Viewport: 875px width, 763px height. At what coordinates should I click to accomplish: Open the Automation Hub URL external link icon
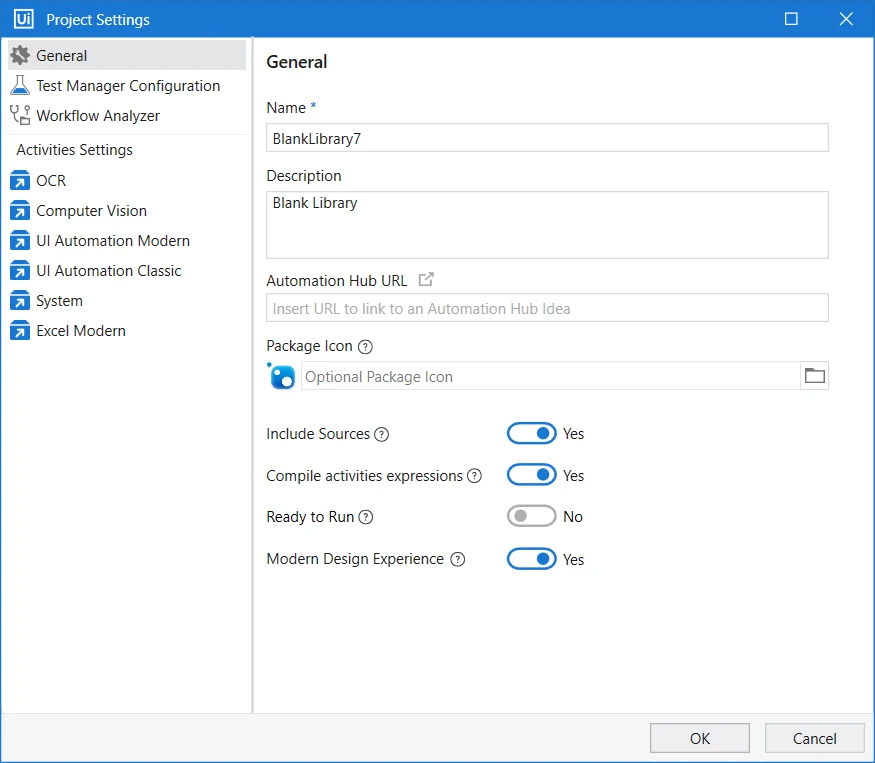click(426, 279)
